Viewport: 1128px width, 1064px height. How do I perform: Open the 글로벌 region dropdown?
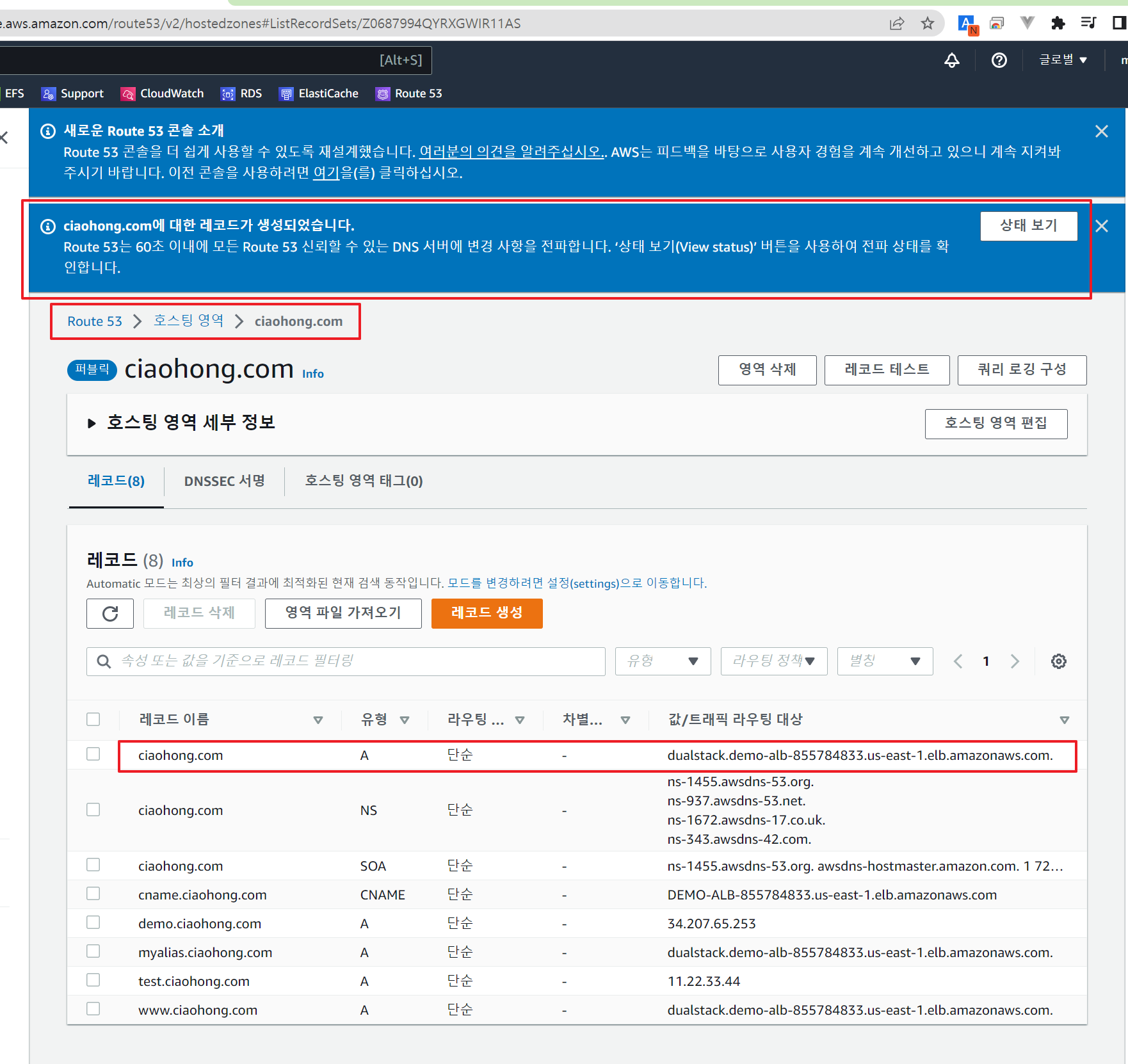click(1063, 60)
